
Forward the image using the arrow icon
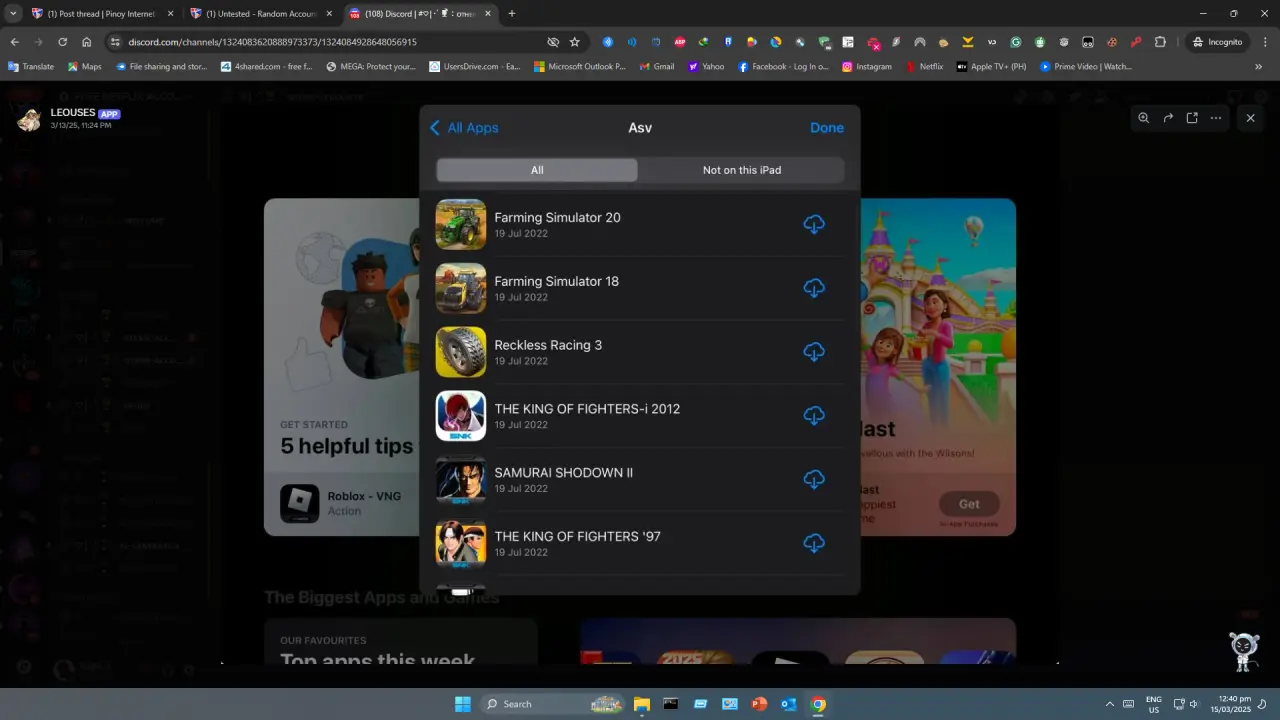click(1168, 118)
